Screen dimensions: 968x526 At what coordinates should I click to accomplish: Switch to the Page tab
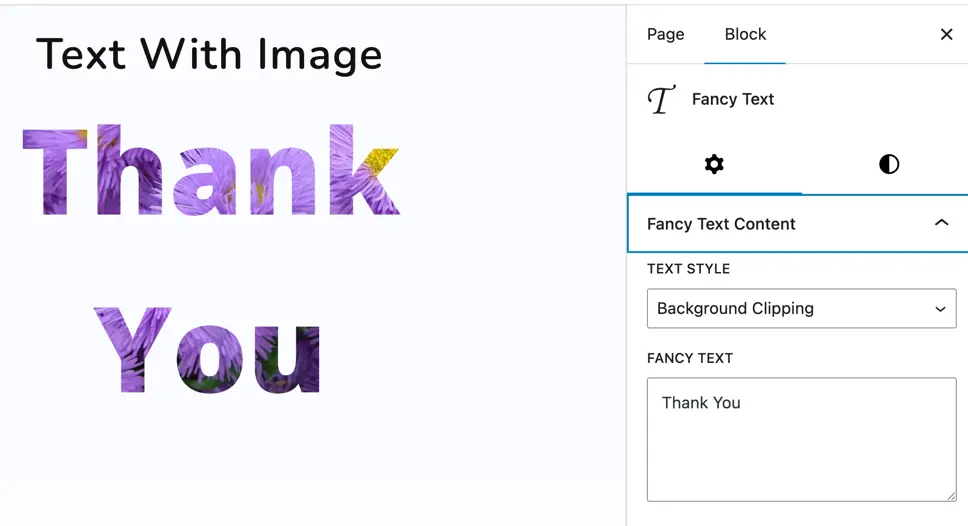click(666, 35)
